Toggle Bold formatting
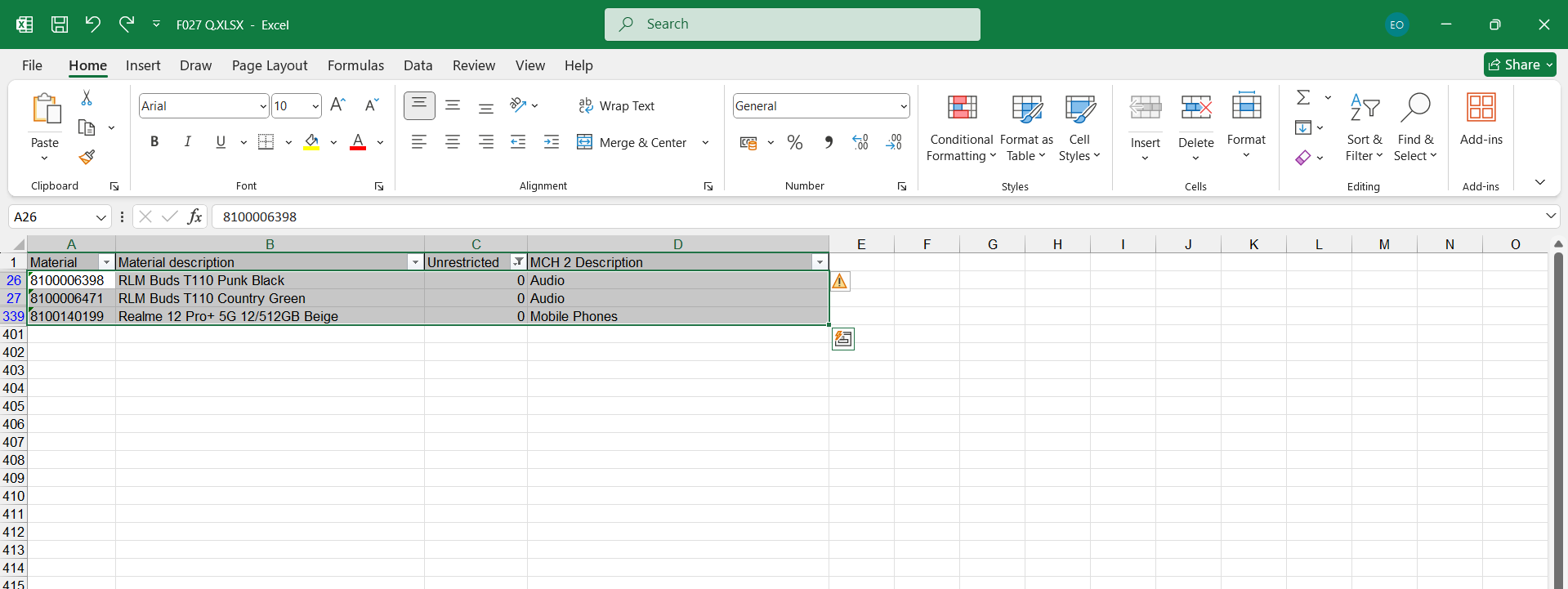Image resolution: width=1568 pixels, height=589 pixels. click(154, 142)
